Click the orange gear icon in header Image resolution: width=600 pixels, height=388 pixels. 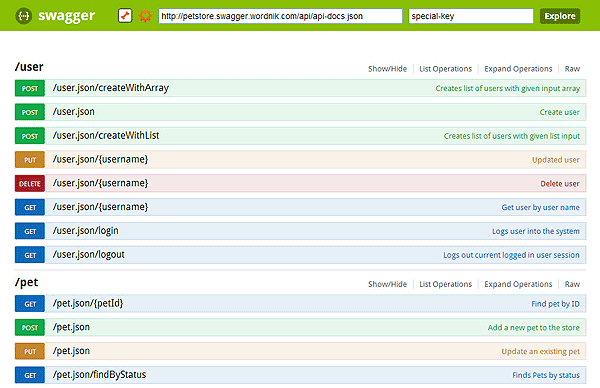(145, 16)
